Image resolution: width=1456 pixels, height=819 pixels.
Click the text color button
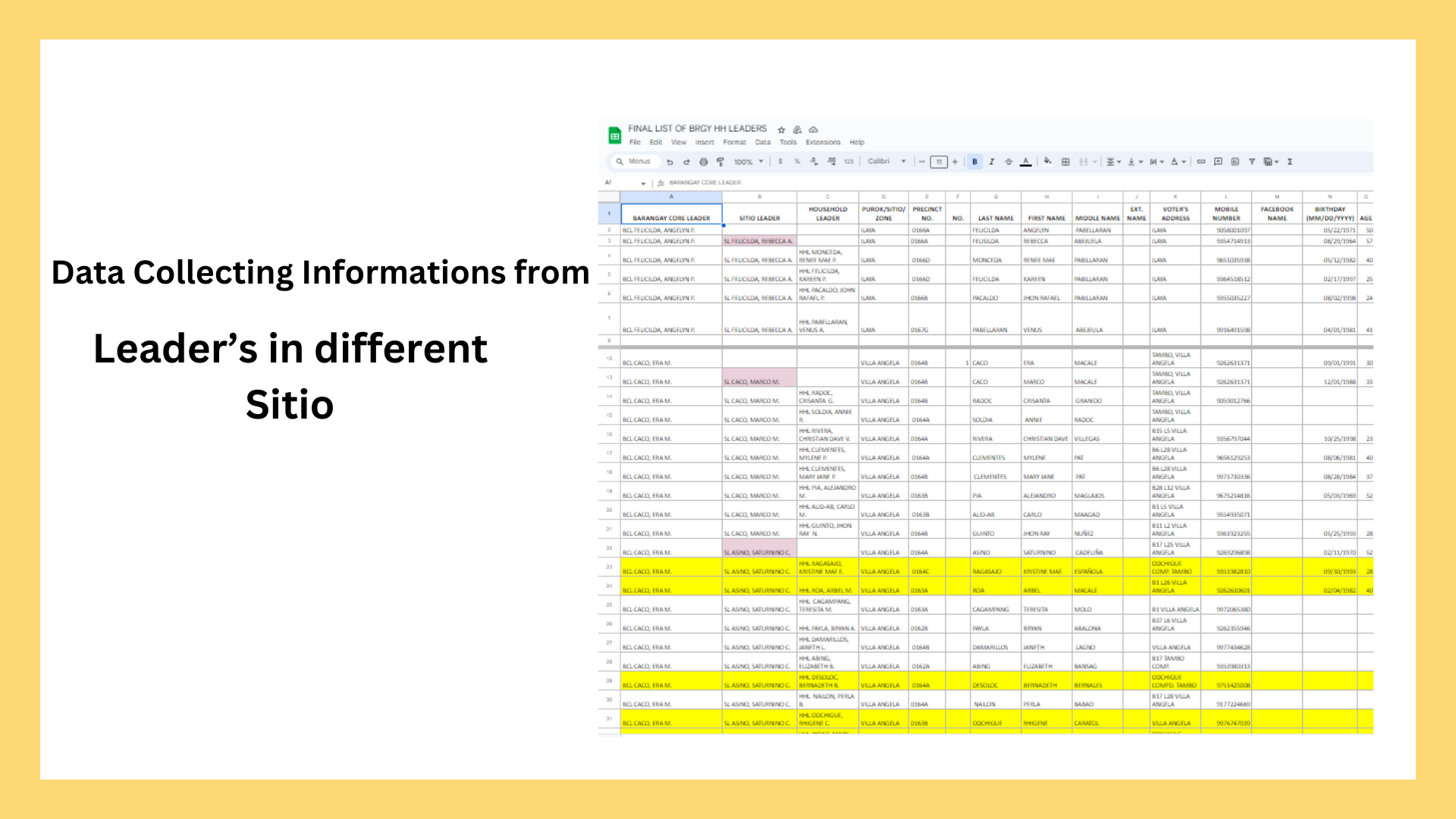[x=1025, y=162]
